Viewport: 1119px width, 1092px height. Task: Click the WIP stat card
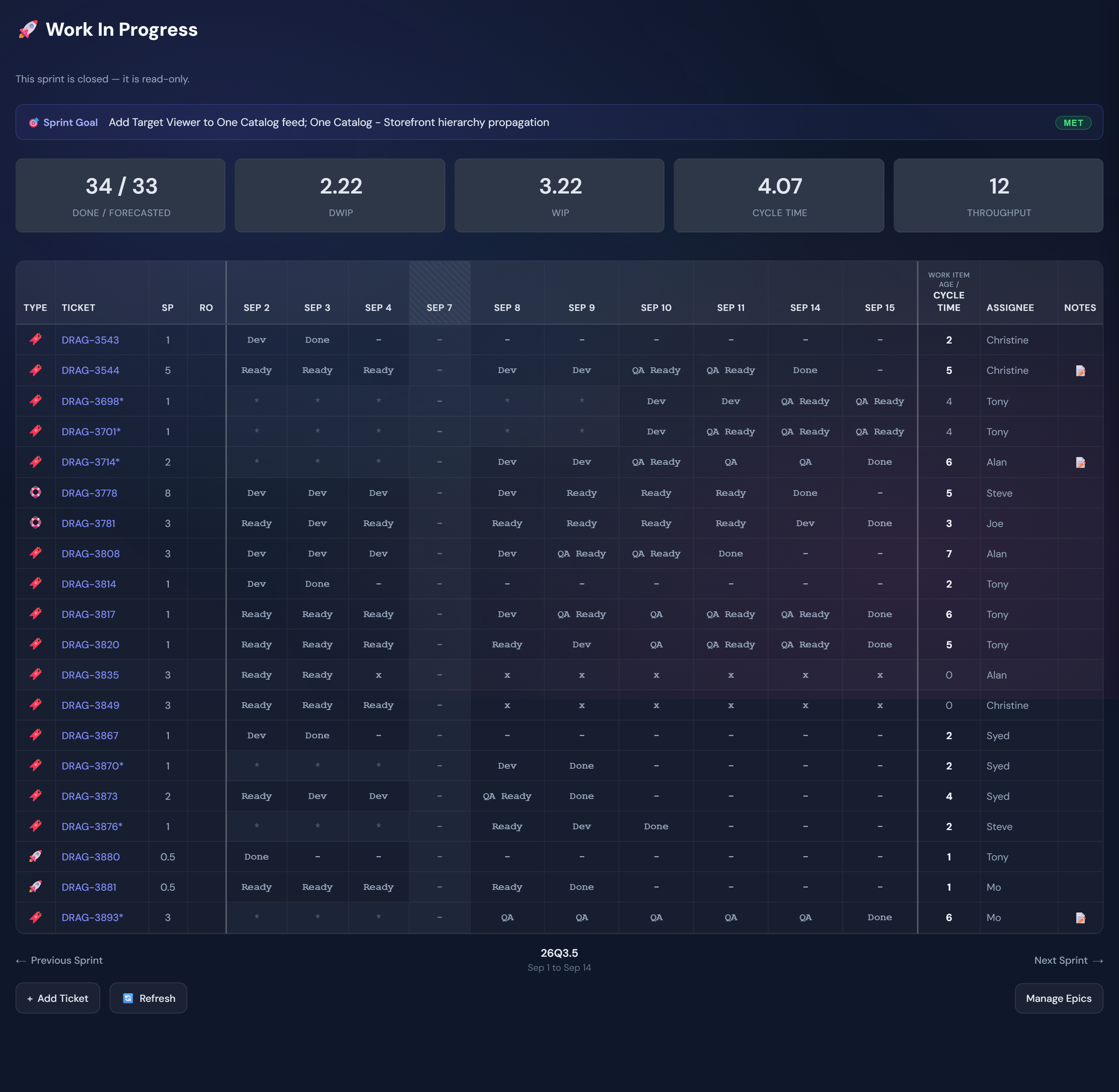[x=560, y=195]
